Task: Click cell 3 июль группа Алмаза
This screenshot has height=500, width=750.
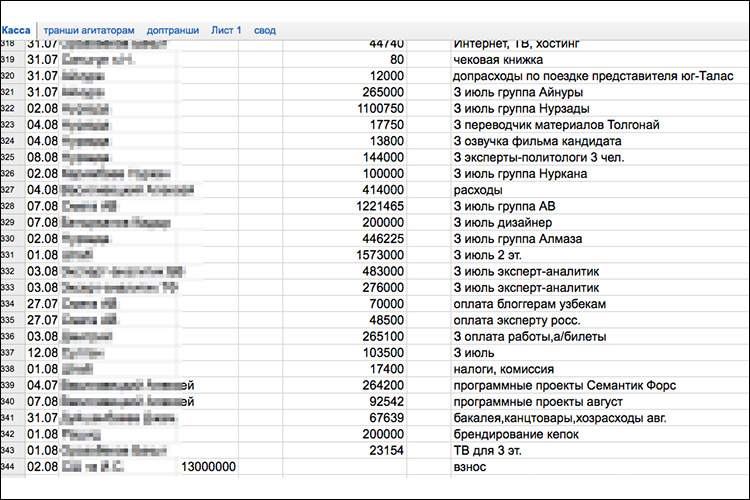Action: coord(600,239)
